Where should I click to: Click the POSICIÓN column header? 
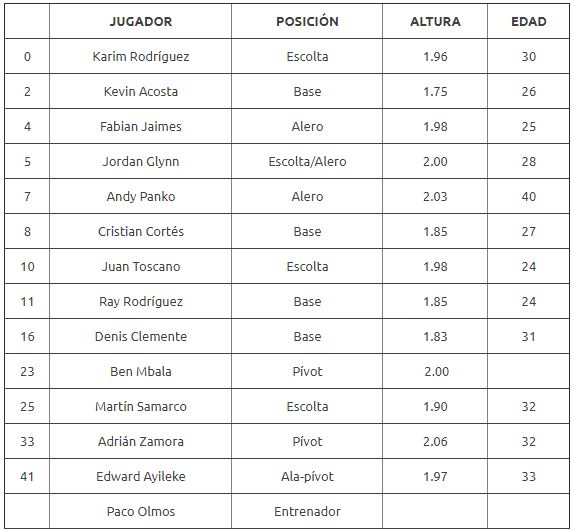[307, 21]
